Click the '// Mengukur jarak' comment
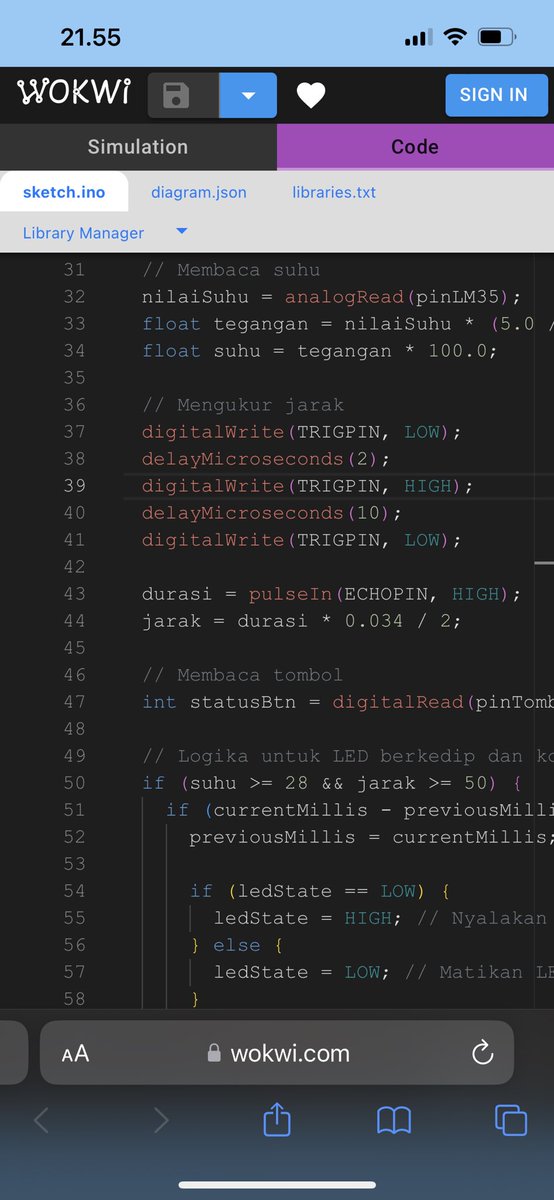Viewport: 554px width, 1200px height. pyautogui.click(x=243, y=405)
